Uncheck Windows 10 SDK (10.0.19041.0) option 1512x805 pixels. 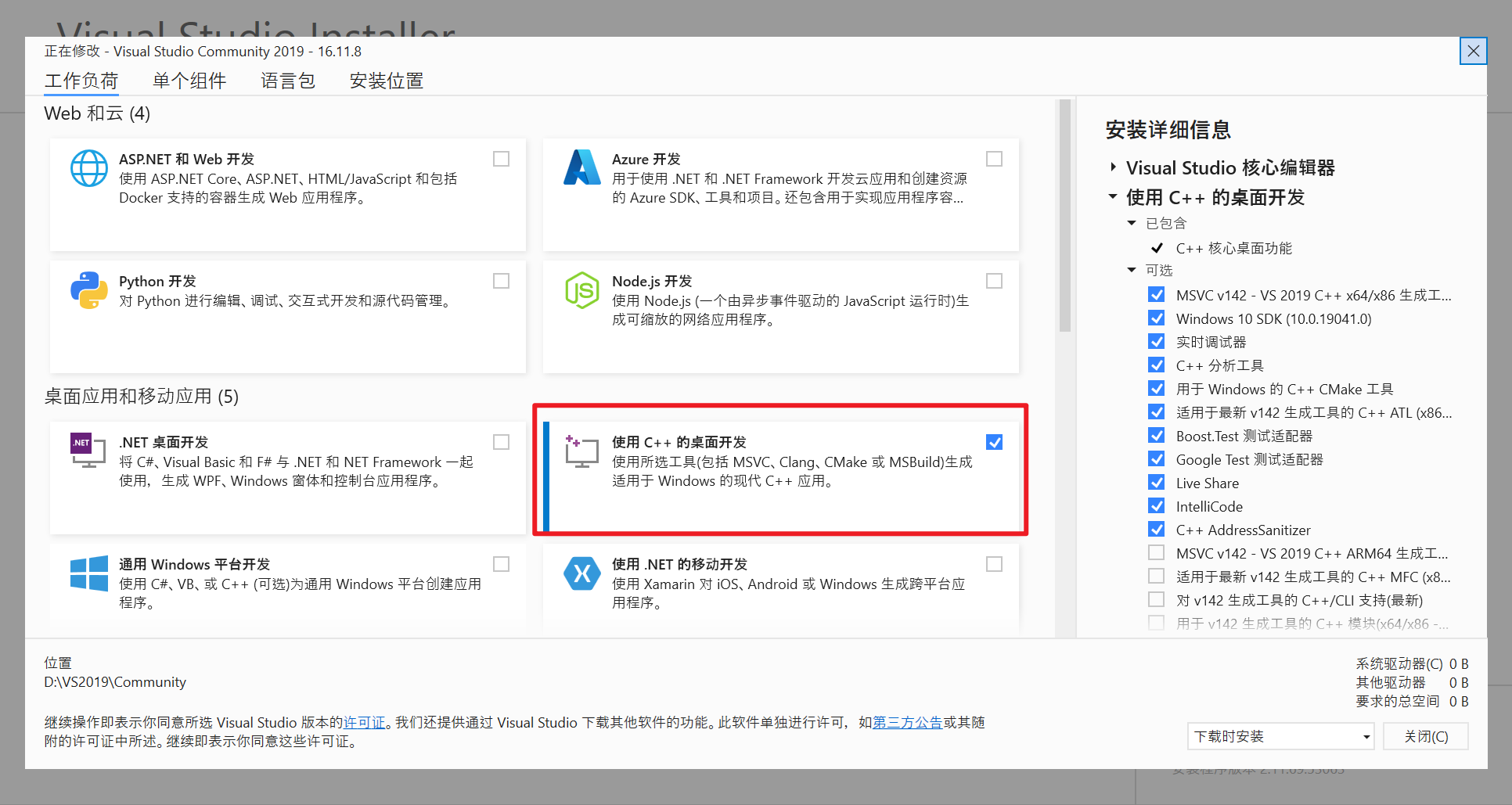pos(1156,318)
